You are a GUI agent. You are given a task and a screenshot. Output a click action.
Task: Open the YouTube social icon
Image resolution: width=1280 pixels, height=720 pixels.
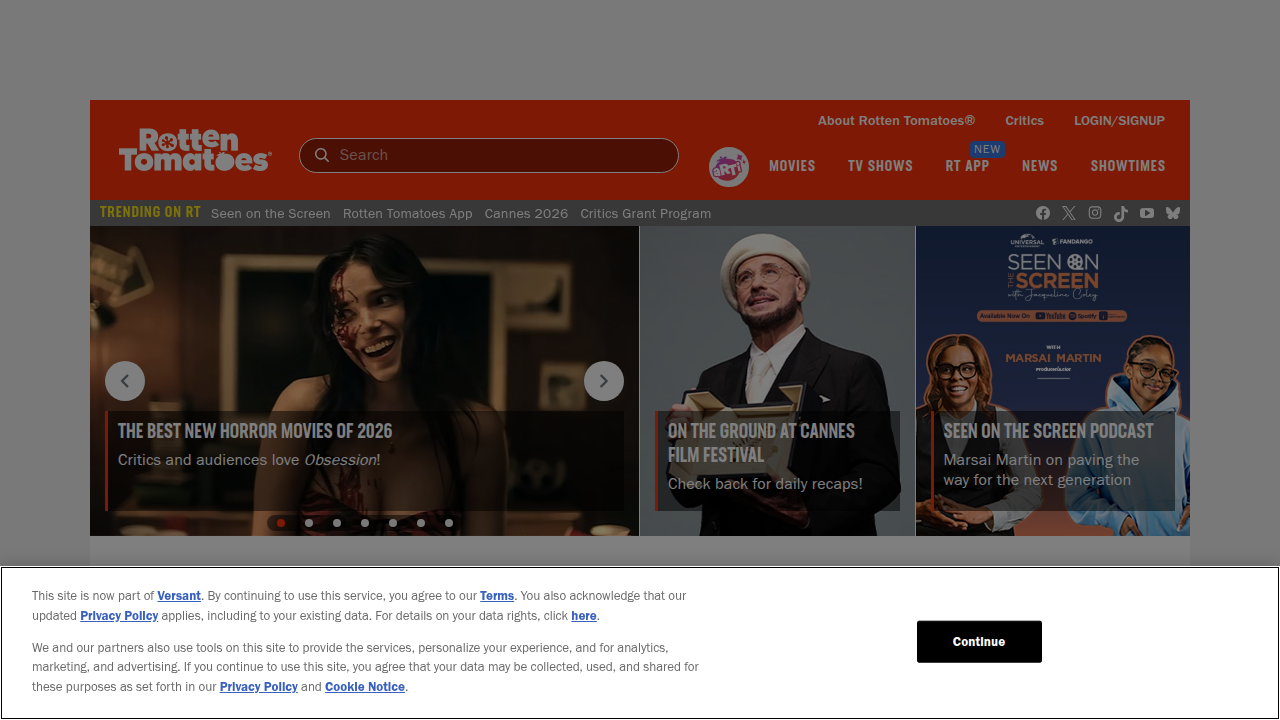click(x=1147, y=213)
